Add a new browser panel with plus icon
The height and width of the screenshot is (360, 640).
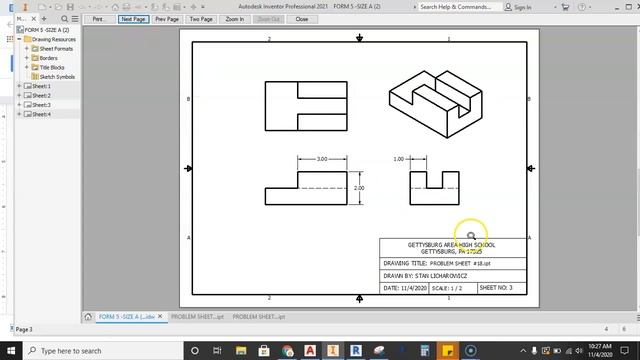(x=44, y=19)
